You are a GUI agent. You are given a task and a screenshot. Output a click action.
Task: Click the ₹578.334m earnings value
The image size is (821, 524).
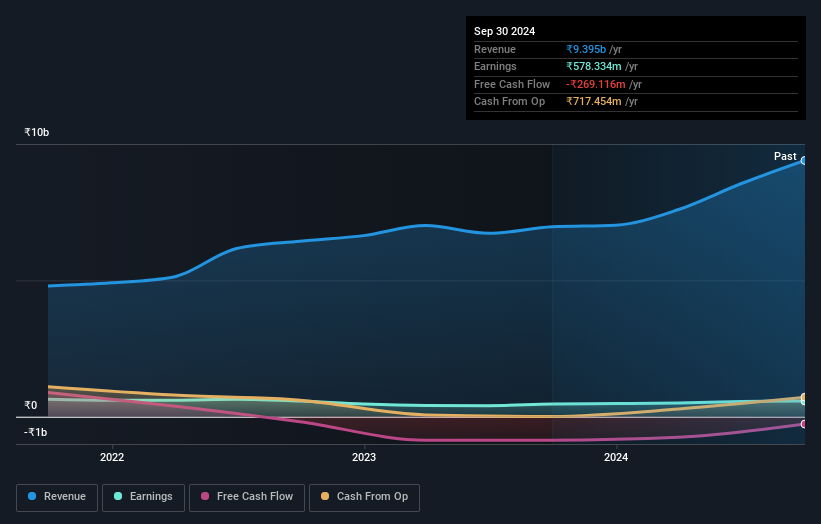click(x=594, y=66)
